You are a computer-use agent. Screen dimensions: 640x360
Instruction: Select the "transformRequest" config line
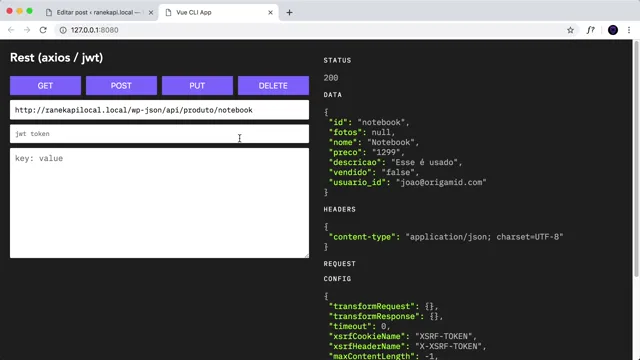click(x=384, y=307)
